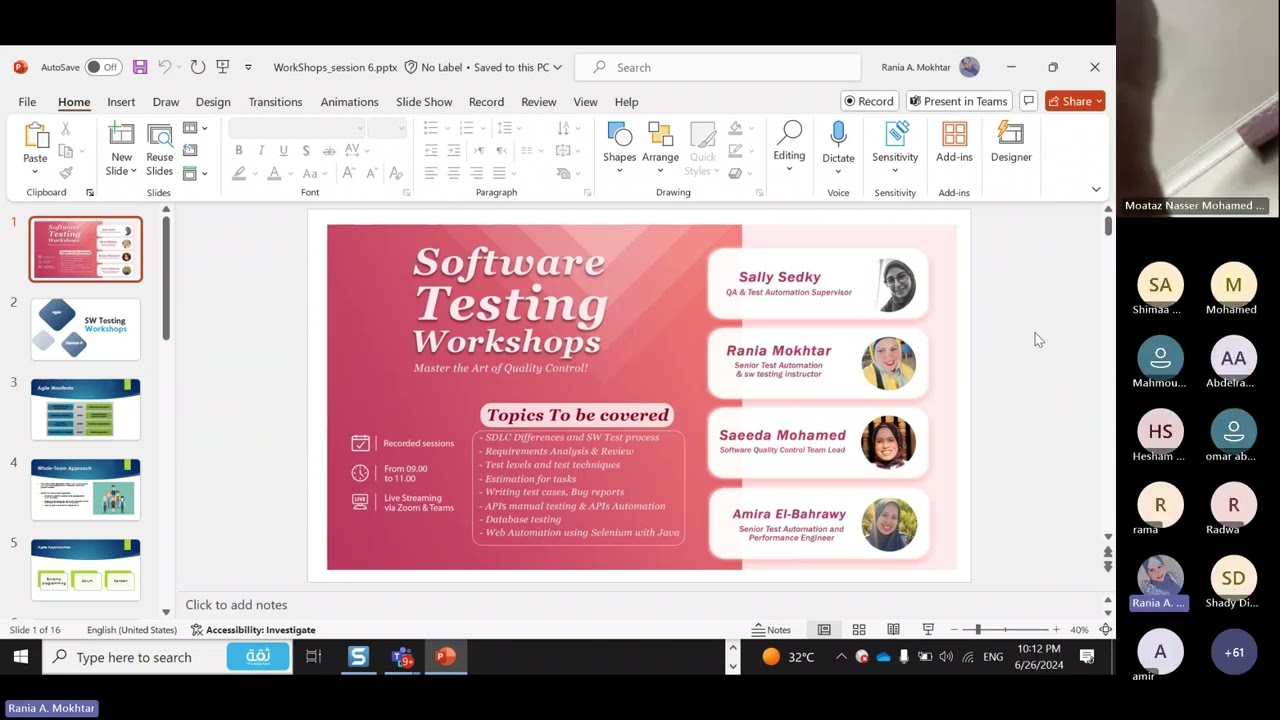The height and width of the screenshot is (720, 1280).
Task: Toggle text Shadow formatting
Action: [307, 151]
